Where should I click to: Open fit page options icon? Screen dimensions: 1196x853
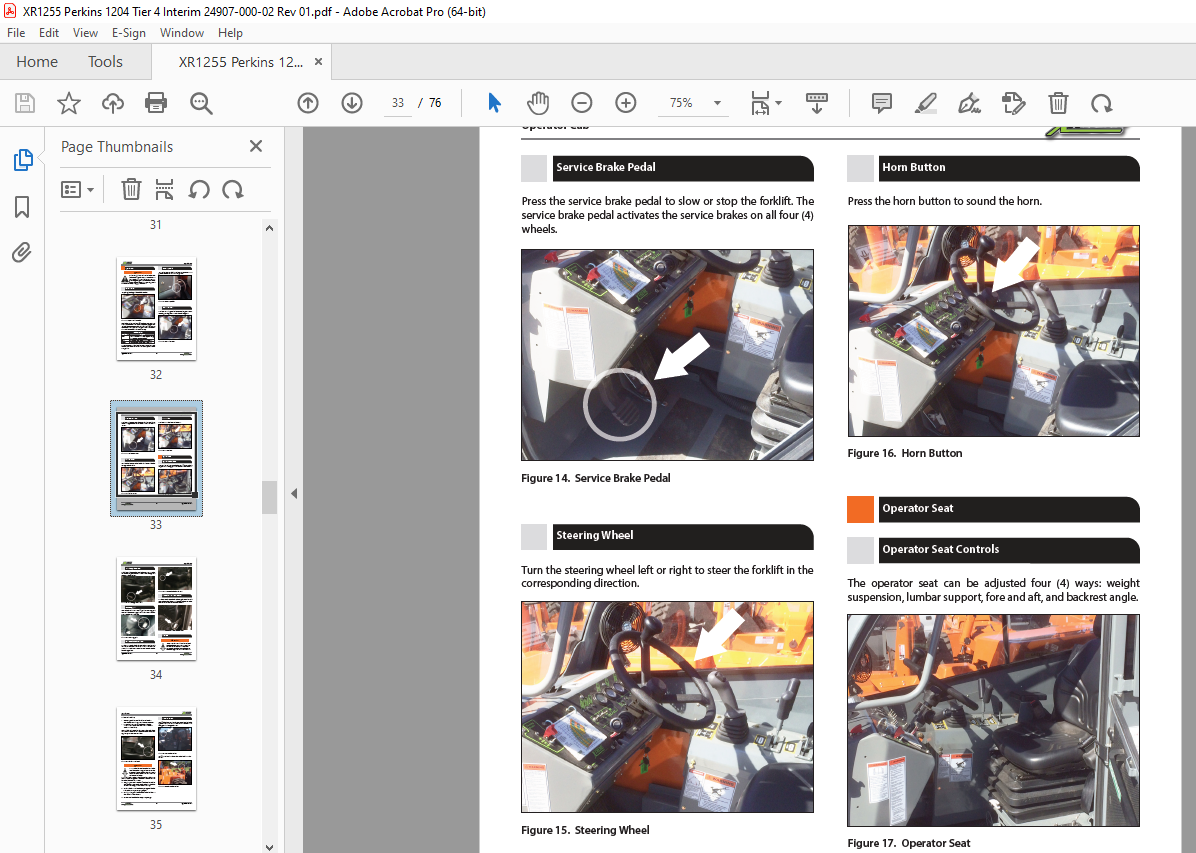(x=760, y=103)
